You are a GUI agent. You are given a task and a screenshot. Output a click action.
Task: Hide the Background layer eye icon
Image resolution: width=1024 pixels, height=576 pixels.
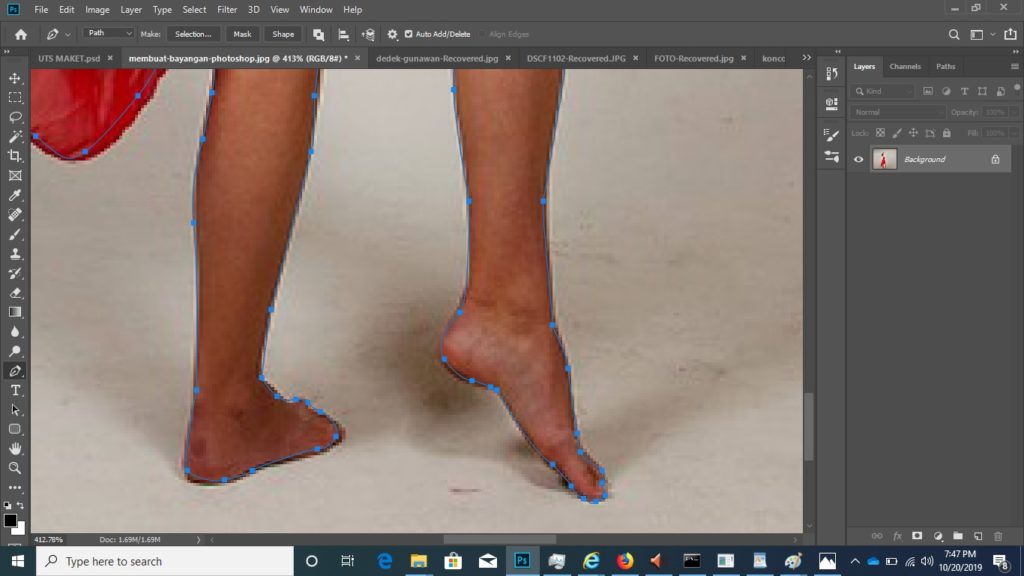858,159
